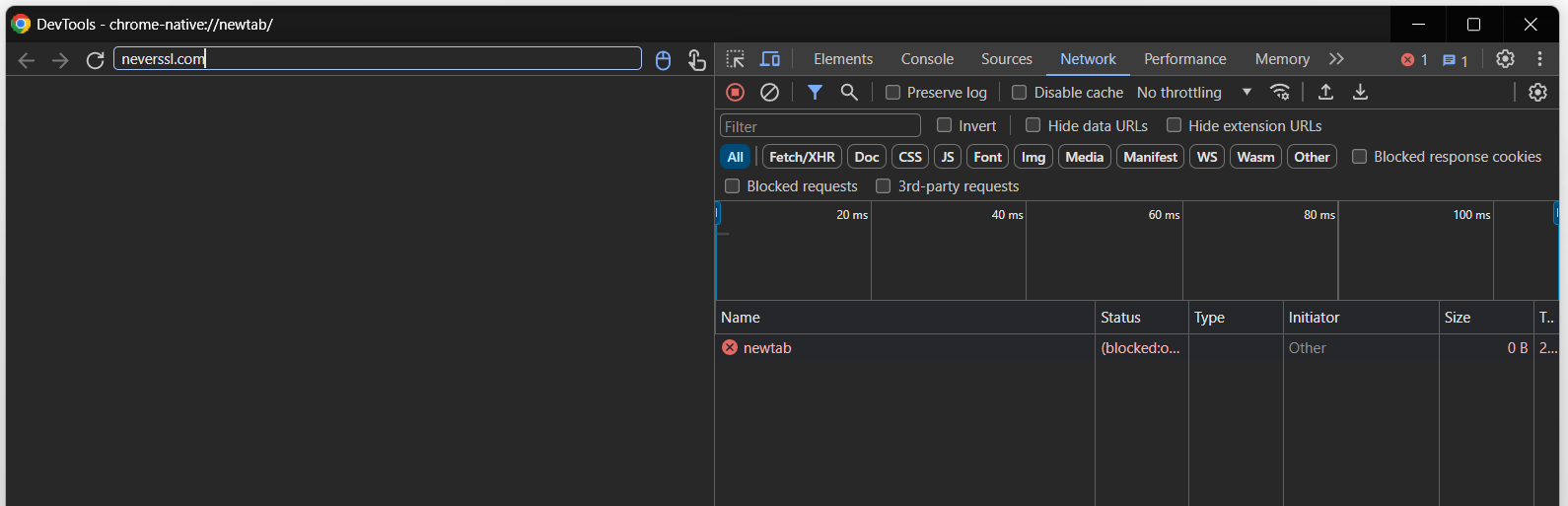The width and height of the screenshot is (1568, 506).
Task: Select the All request type filter
Action: click(x=736, y=157)
